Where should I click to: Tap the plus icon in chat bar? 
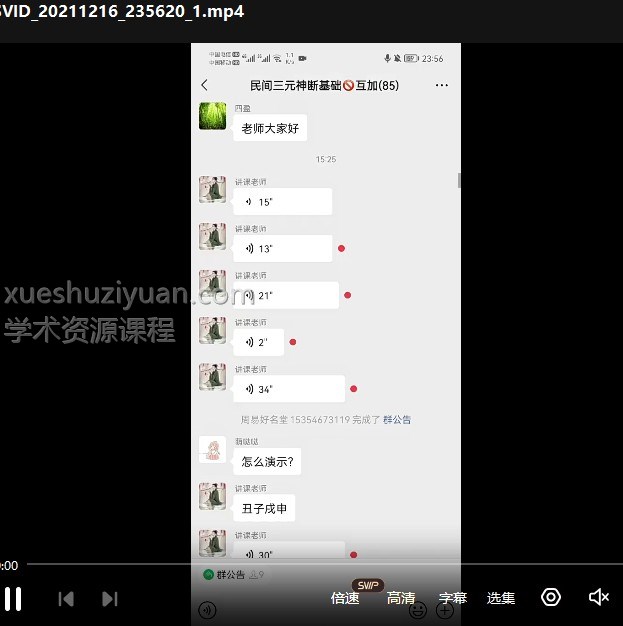[444, 609]
